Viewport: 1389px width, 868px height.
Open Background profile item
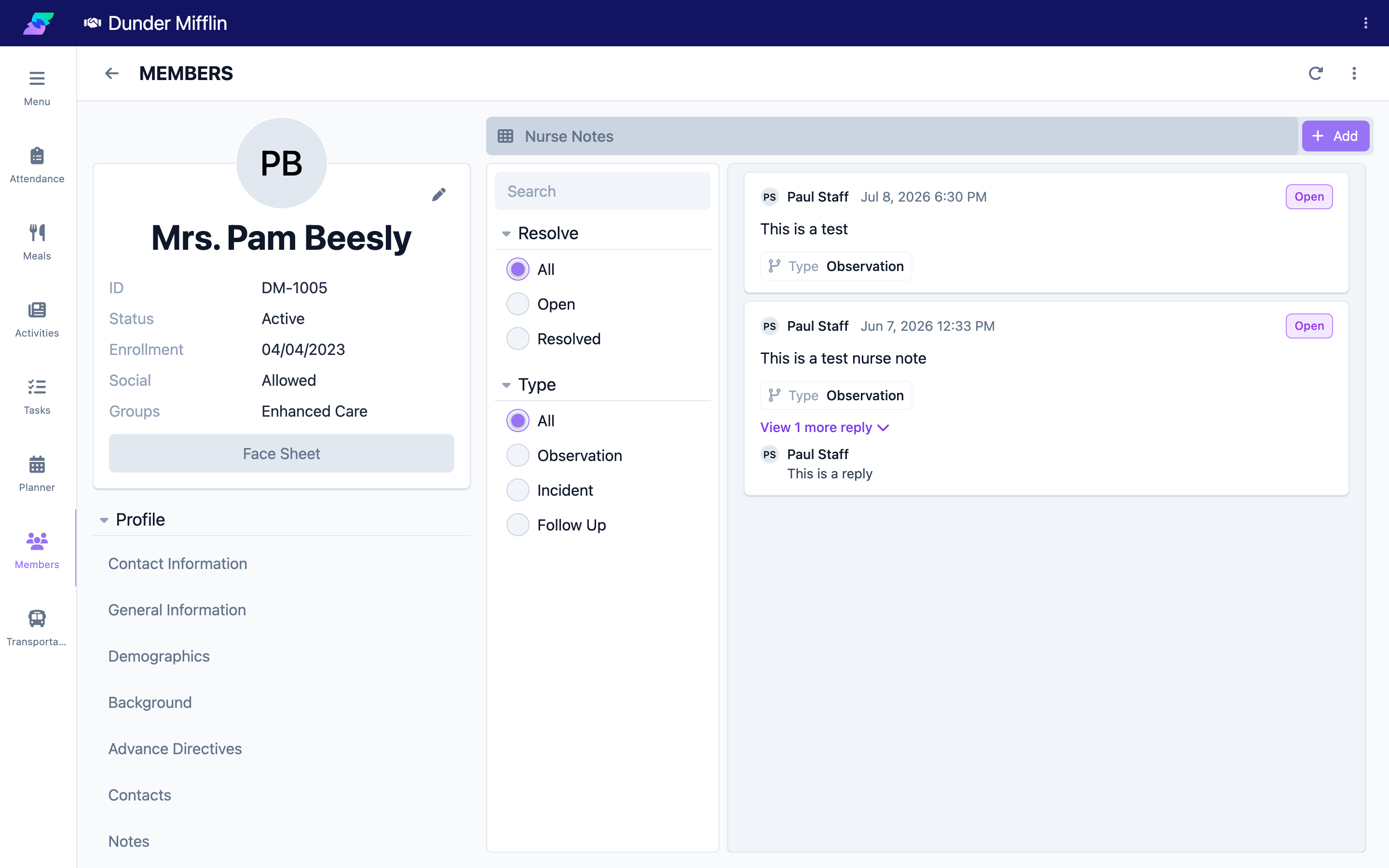(x=150, y=703)
